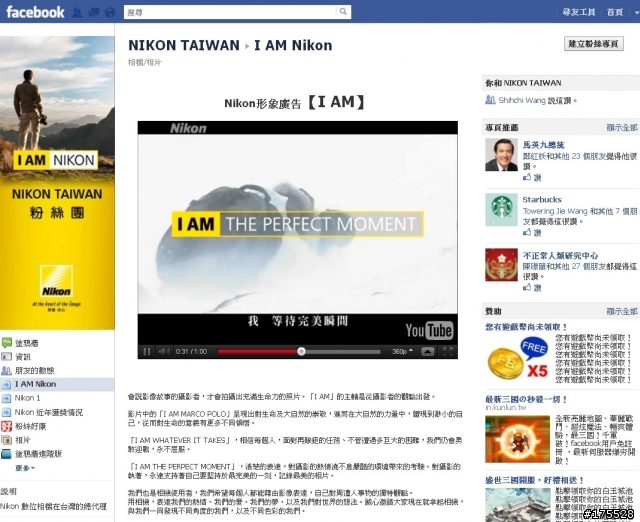Open the 資訊 info tab
The height and width of the screenshot is (522, 640).
click(23, 357)
